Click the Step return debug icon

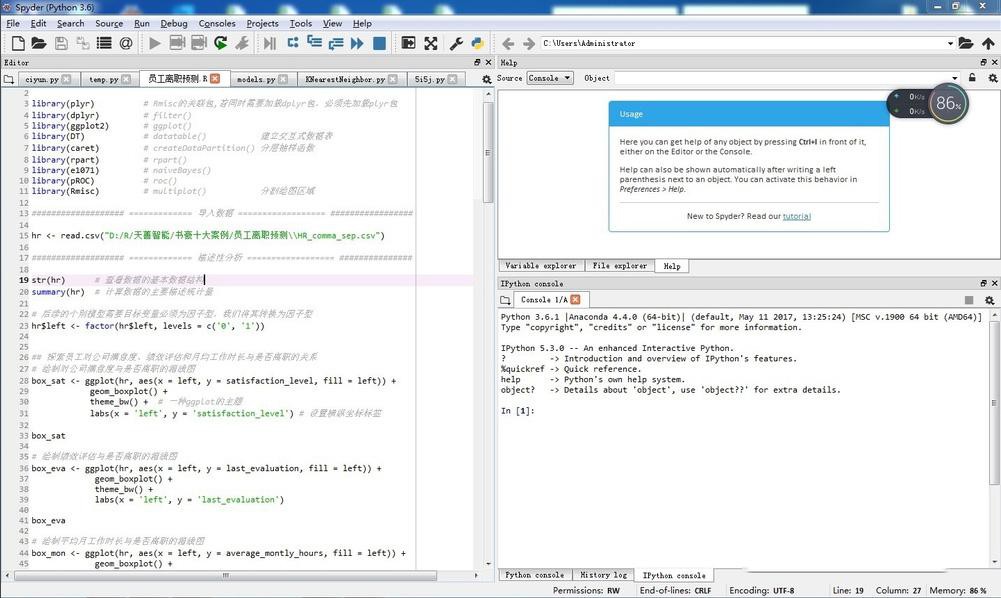[336, 43]
